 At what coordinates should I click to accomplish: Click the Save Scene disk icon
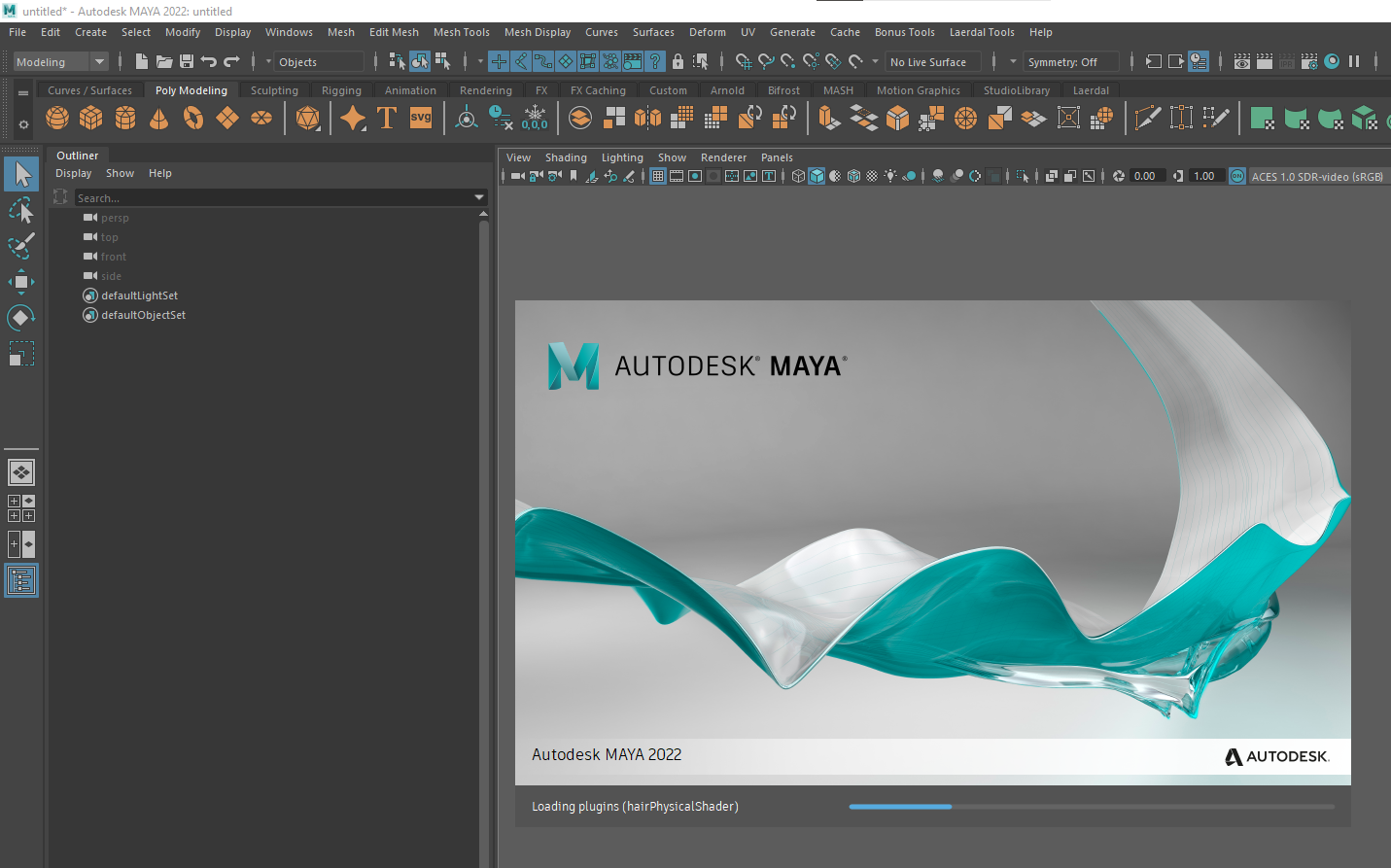(x=187, y=61)
